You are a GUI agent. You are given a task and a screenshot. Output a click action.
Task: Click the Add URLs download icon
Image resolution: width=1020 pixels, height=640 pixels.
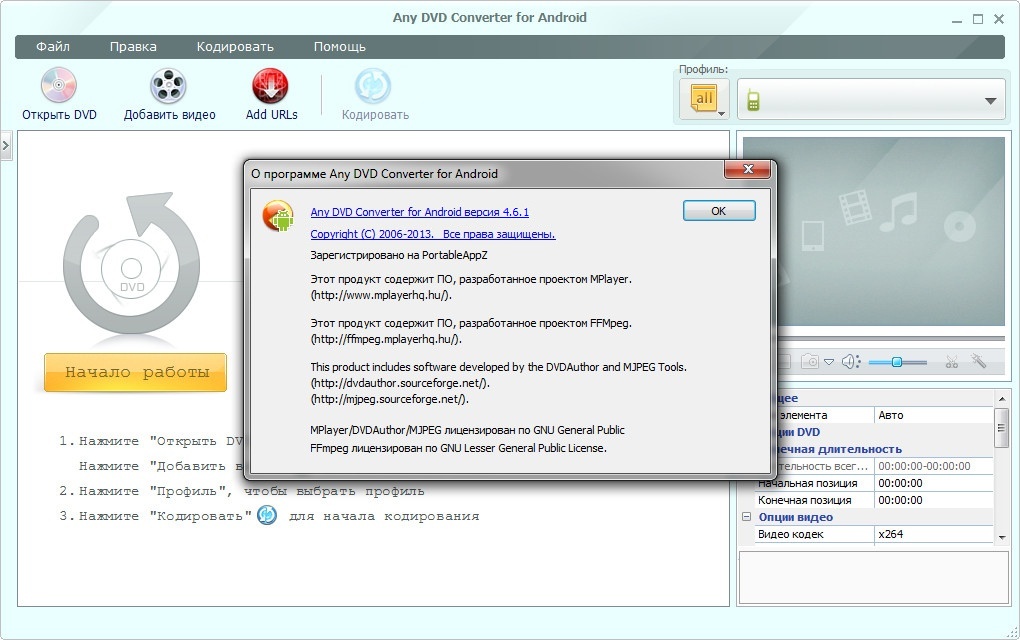click(x=271, y=86)
